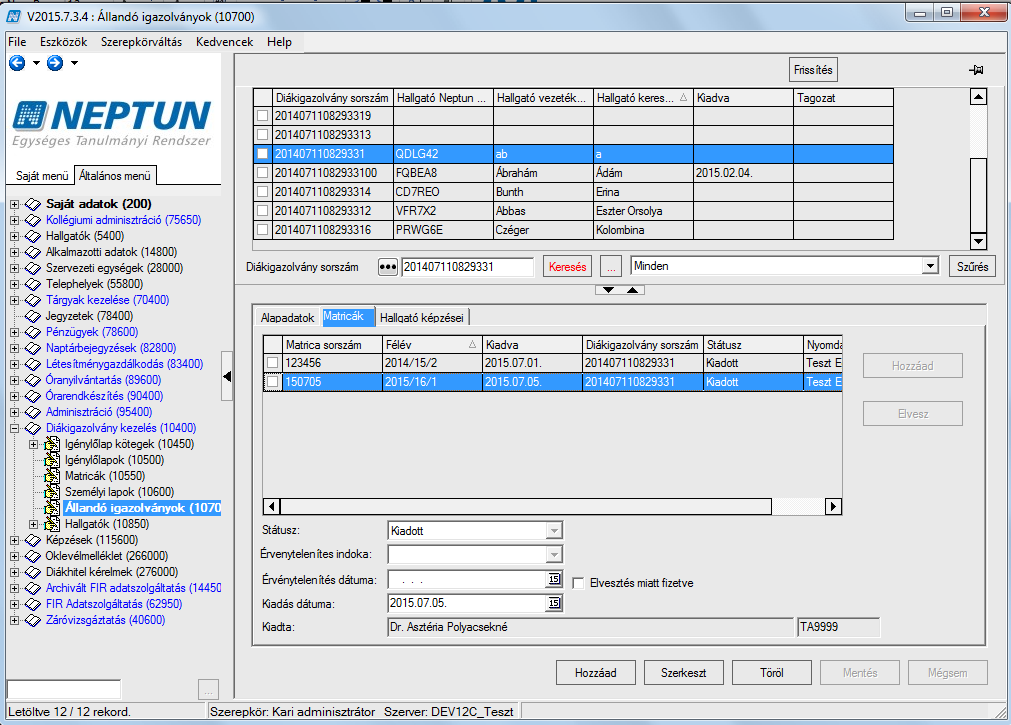This screenshot has height=725, width=1011.
Task: Click right arrow of Matricák horizontal scrollbar
Action: pyautogui.click(x=833, y=506)
